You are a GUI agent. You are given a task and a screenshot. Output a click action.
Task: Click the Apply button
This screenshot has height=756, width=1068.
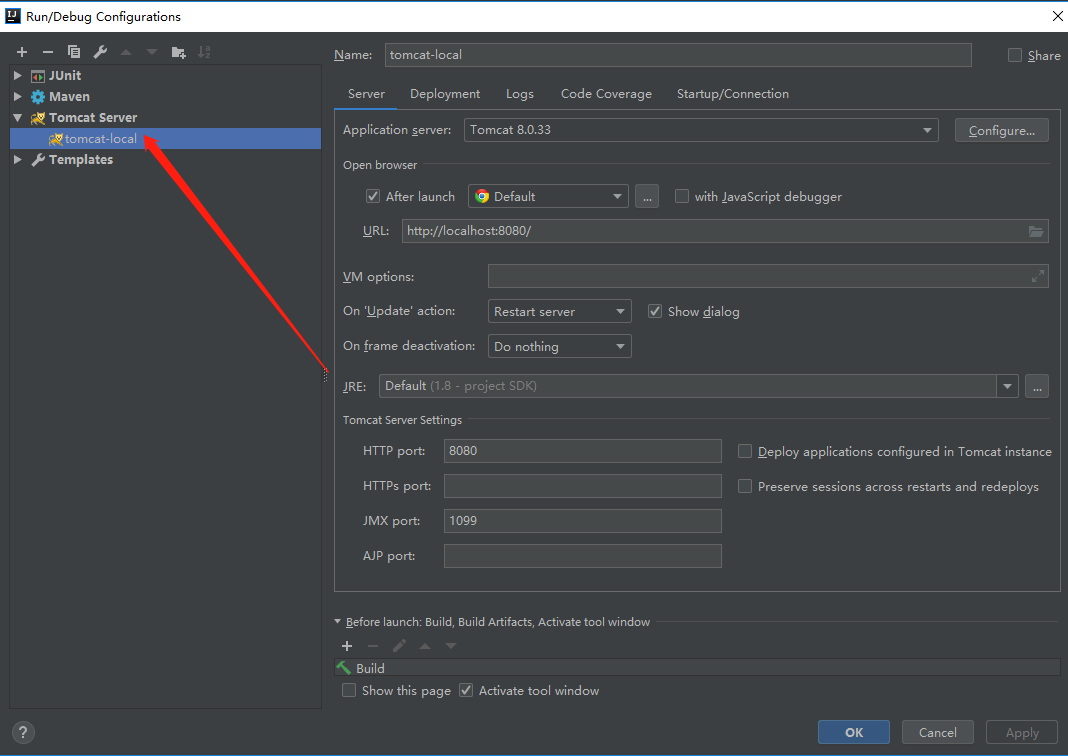point(1022,732)
